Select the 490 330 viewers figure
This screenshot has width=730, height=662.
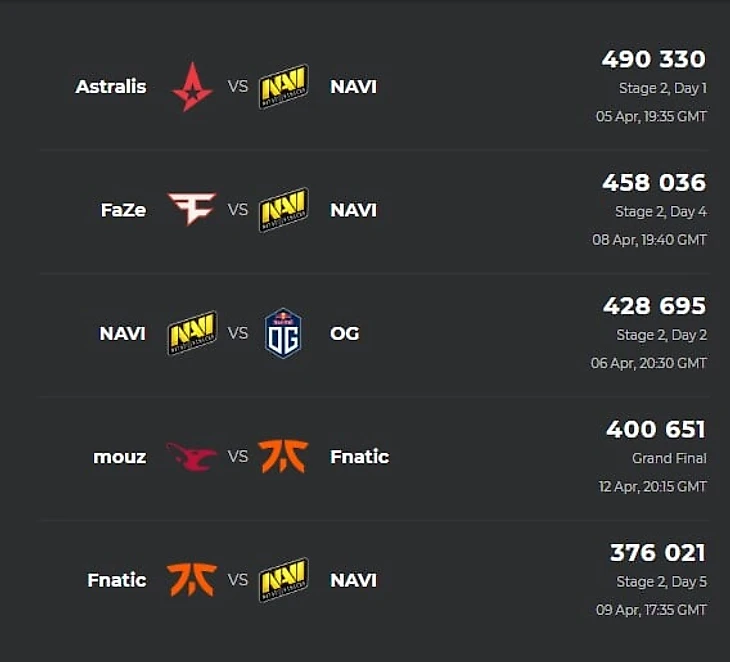tap(653, 59)
